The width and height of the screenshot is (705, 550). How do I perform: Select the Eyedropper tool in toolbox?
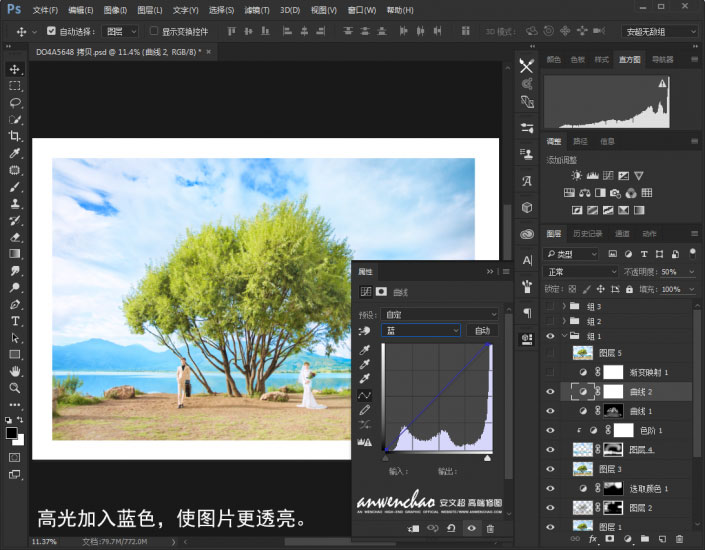tap(14, 153)
